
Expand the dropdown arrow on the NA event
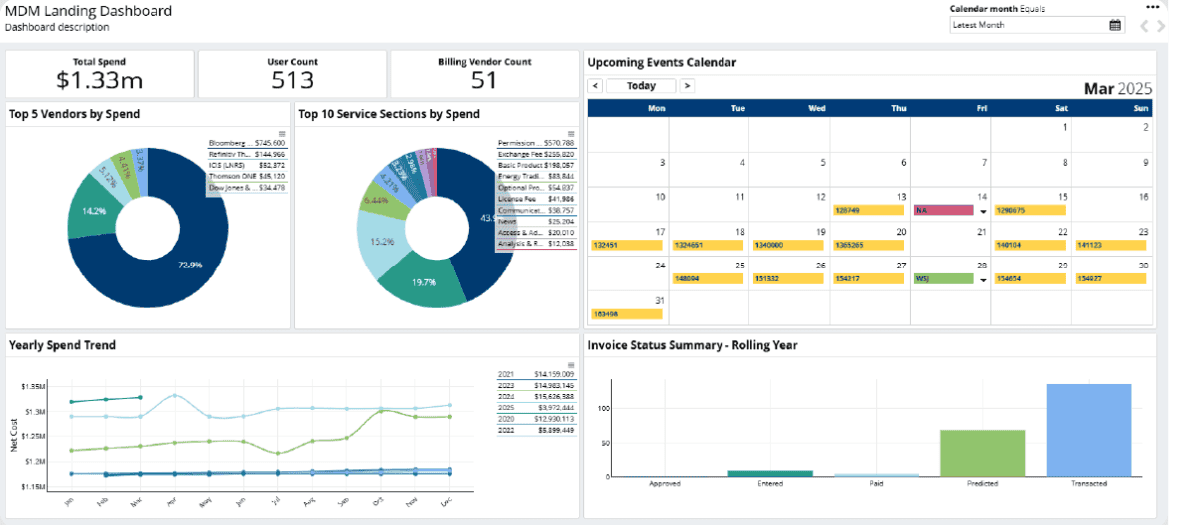coord(983,211)
